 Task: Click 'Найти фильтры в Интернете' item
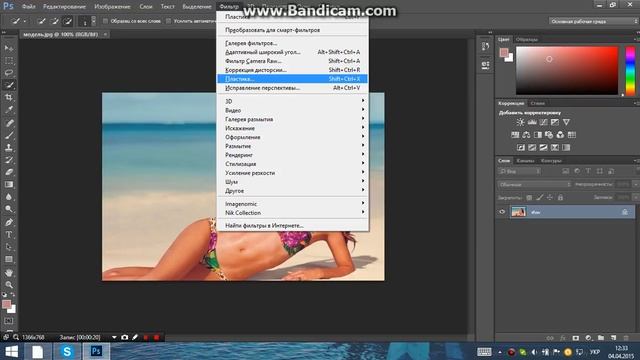pyautogui.click(x=293, y=225)
